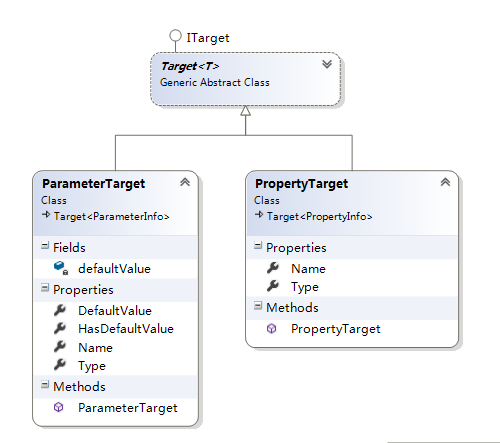This screenshot has width=500, height=443.
Task: Click wrench icon beside Type in PropertyTarget
Action: [273, 286]
